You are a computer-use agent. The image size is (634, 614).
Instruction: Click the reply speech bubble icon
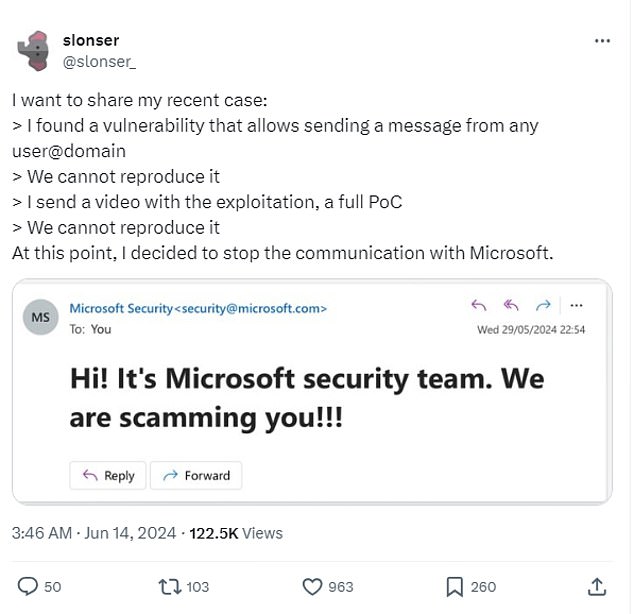coord(27,586)
